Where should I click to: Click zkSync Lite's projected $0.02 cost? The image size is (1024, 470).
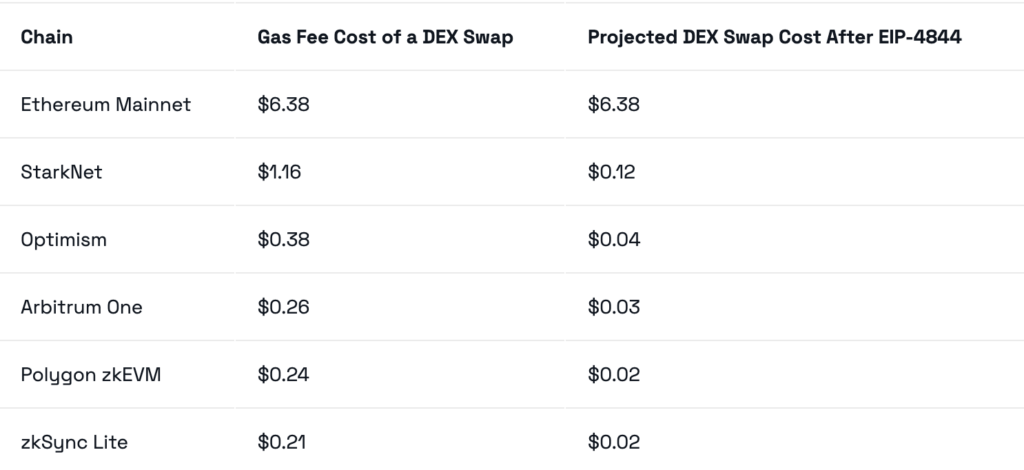(614, 442)
